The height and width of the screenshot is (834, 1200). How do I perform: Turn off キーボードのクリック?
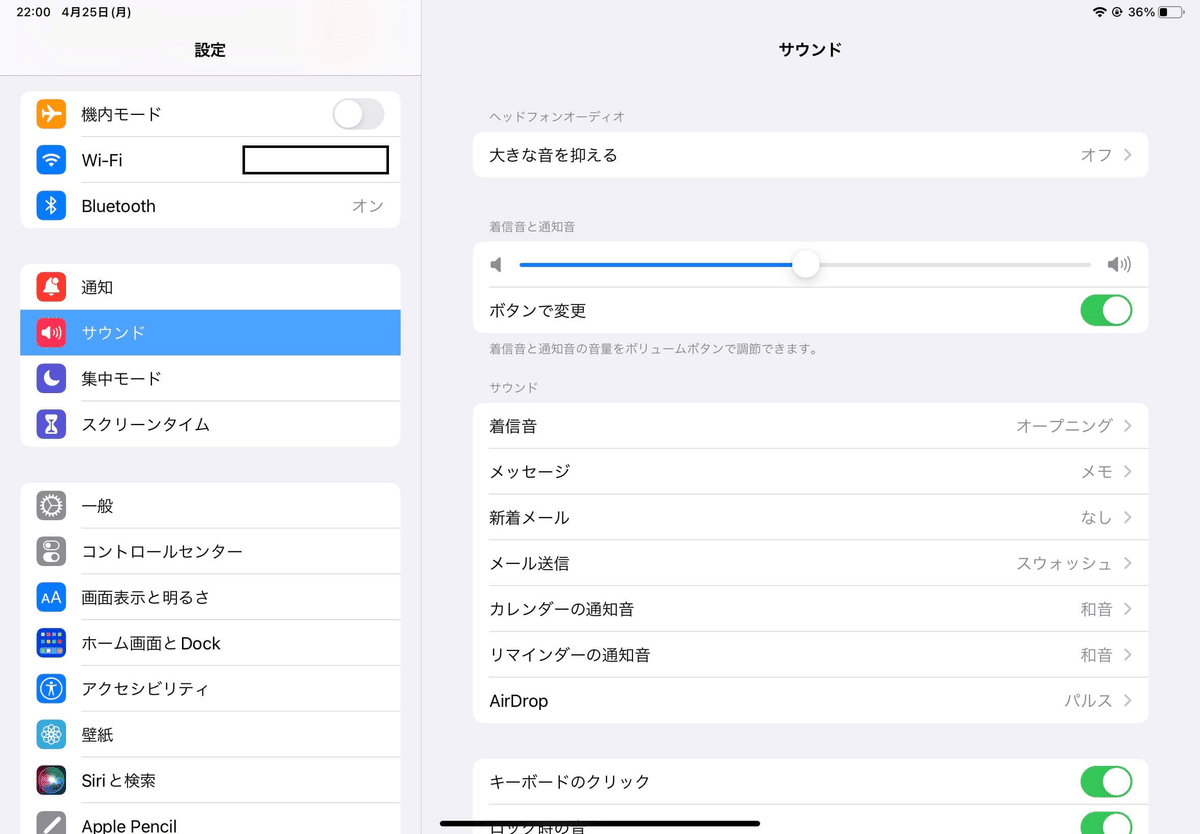(x=1106, y=782)
